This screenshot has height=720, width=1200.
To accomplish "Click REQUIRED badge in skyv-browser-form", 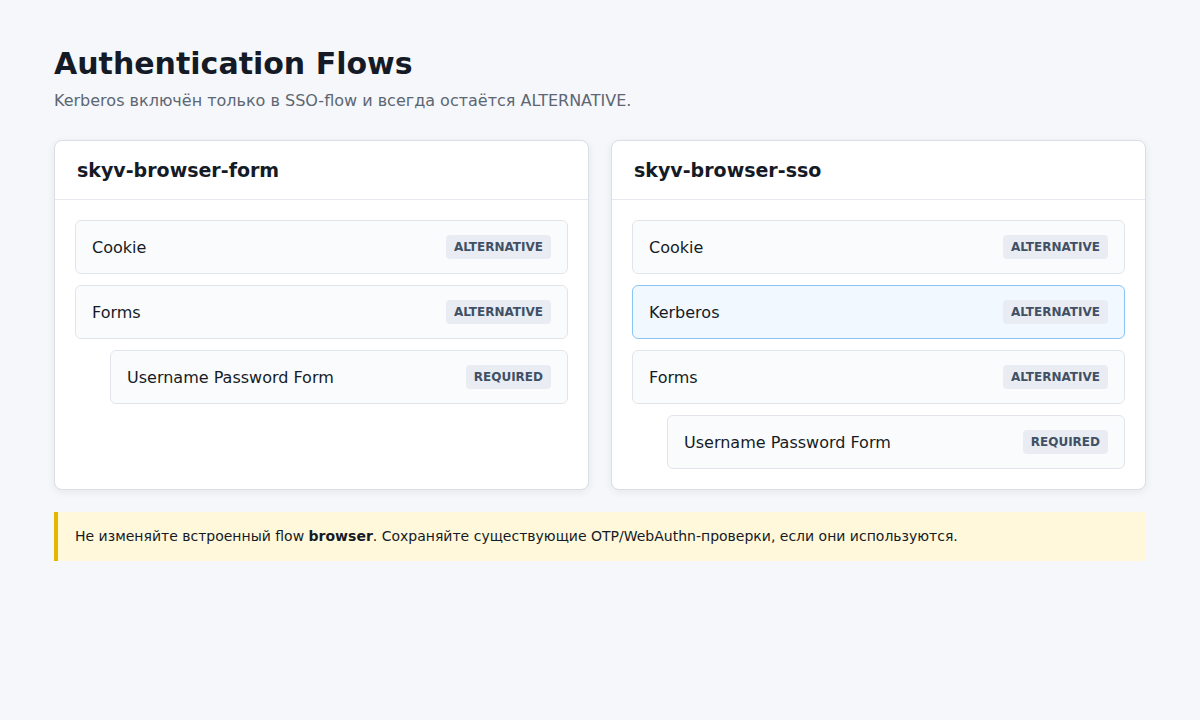I will point(508,377).
